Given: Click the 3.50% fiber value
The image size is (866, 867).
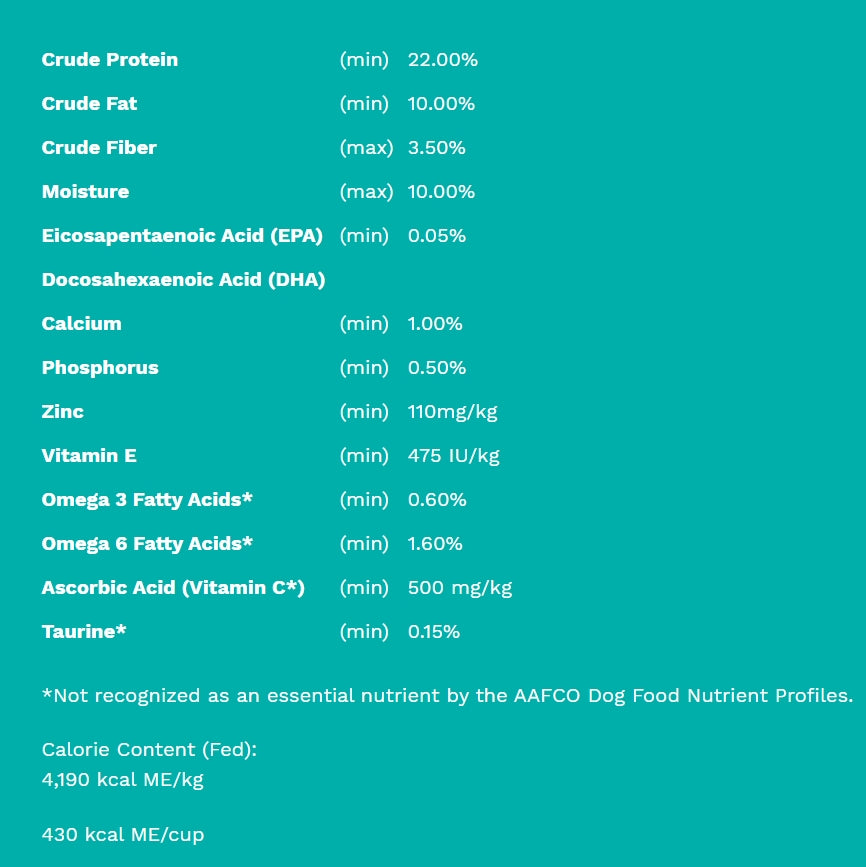Looking at the screenshot, I should pos(436,148).
